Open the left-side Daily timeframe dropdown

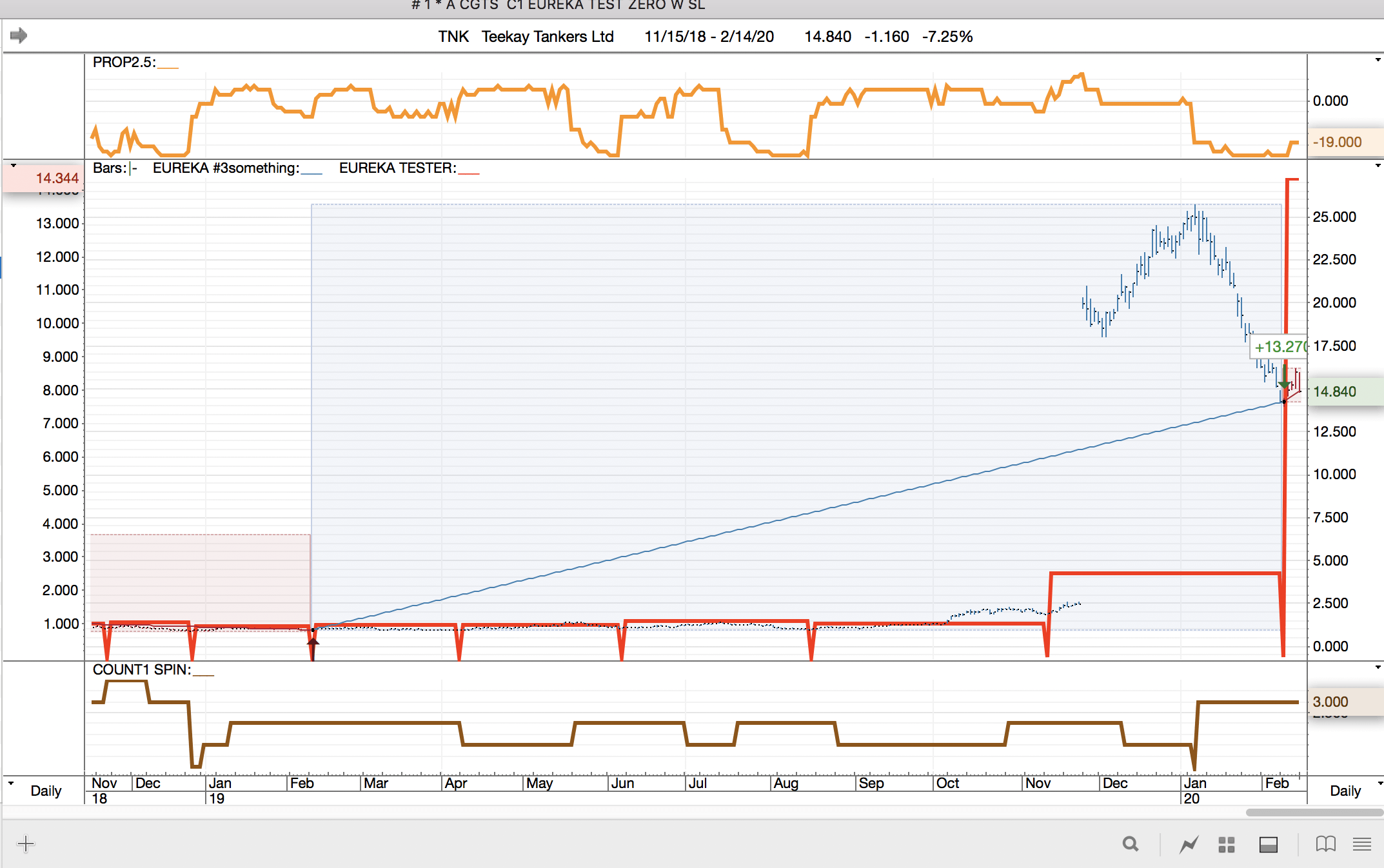pos(45,791)
